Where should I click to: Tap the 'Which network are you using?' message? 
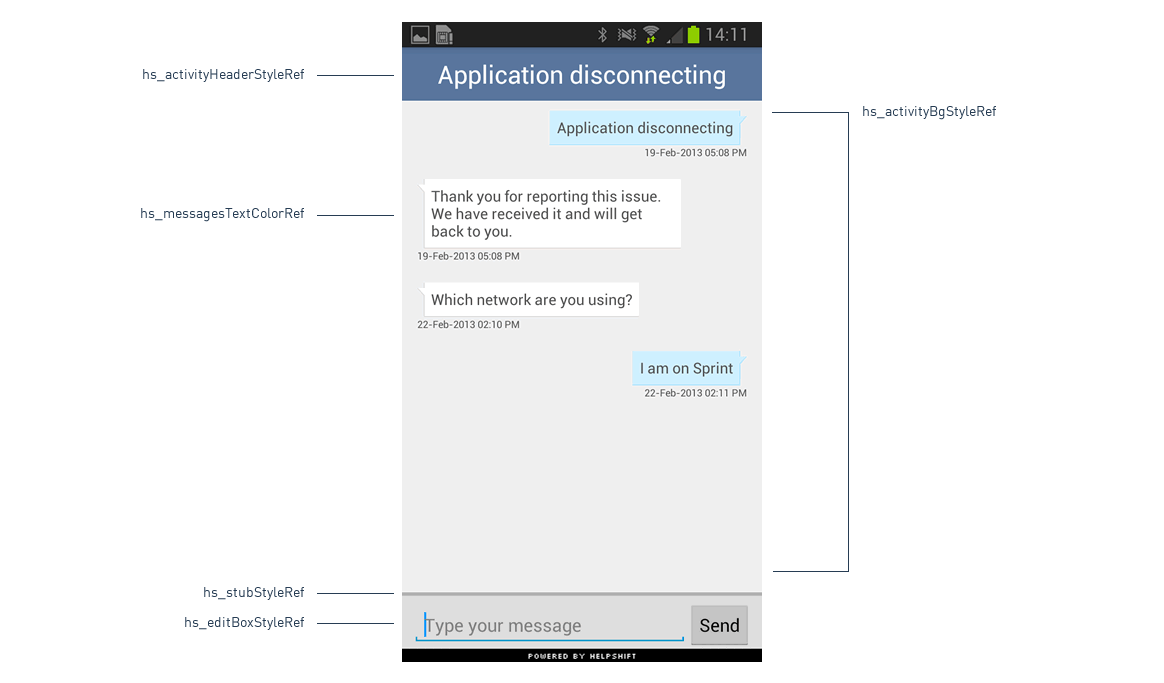coord(530,300)
